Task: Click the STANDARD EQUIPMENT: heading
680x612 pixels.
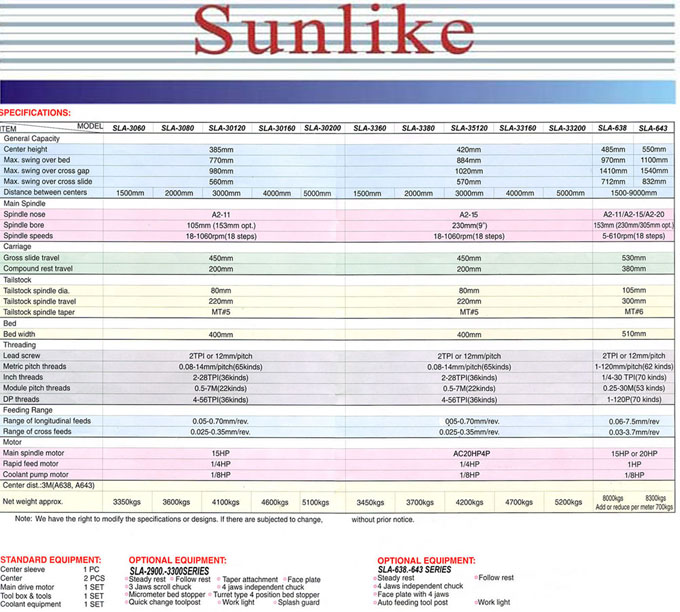Action: (51, 560)
